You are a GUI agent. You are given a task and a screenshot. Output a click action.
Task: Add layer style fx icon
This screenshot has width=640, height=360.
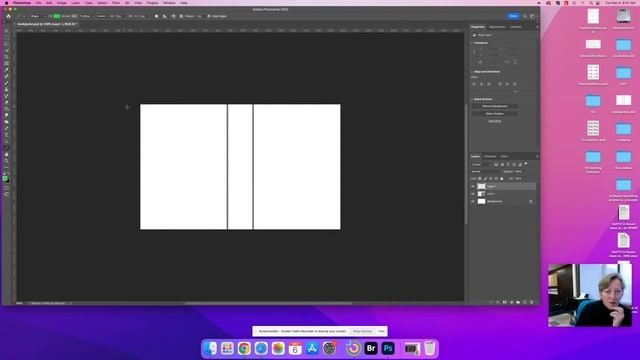pos(498,302)
